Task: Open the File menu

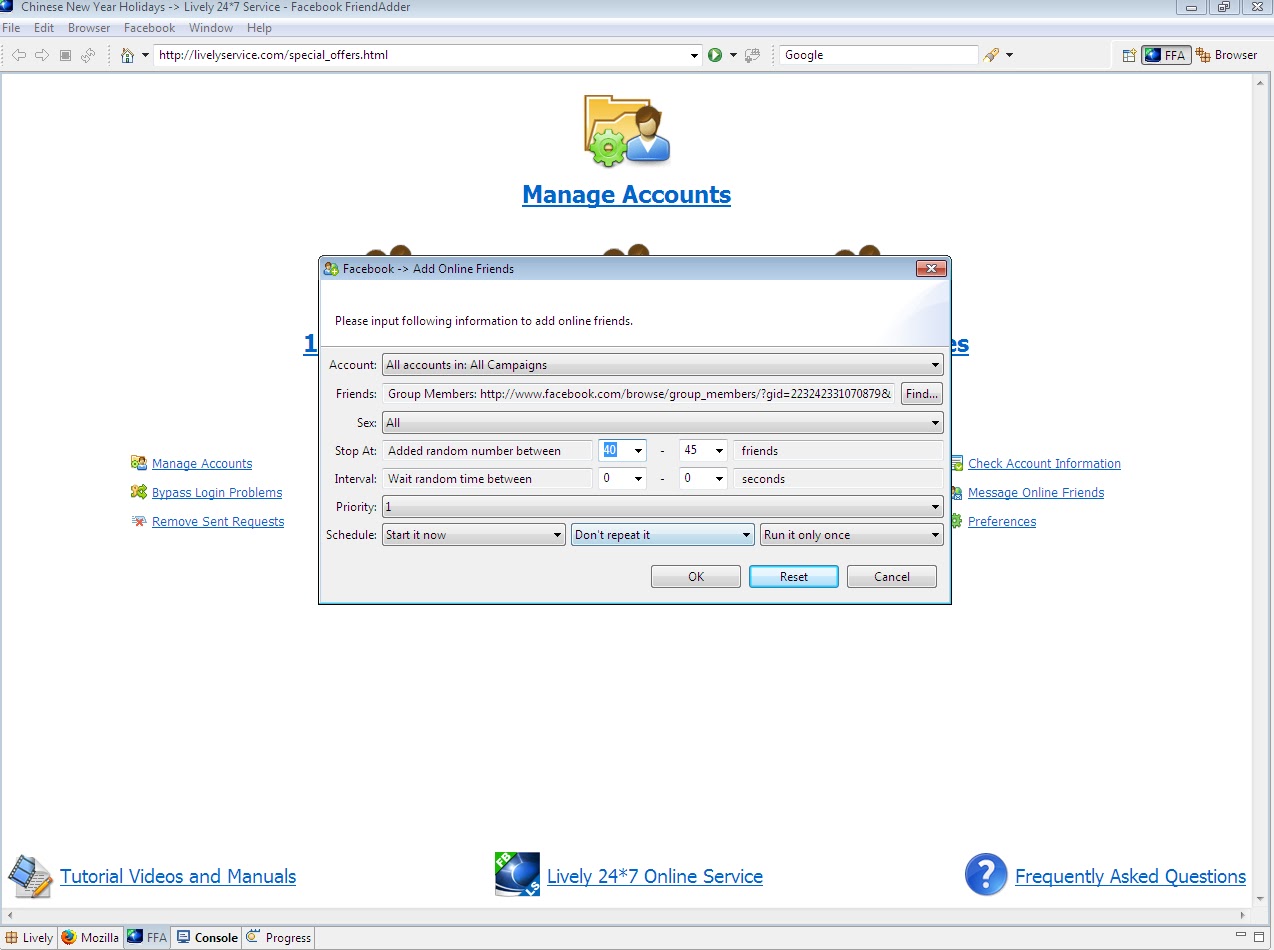Action: pos(11,28)
